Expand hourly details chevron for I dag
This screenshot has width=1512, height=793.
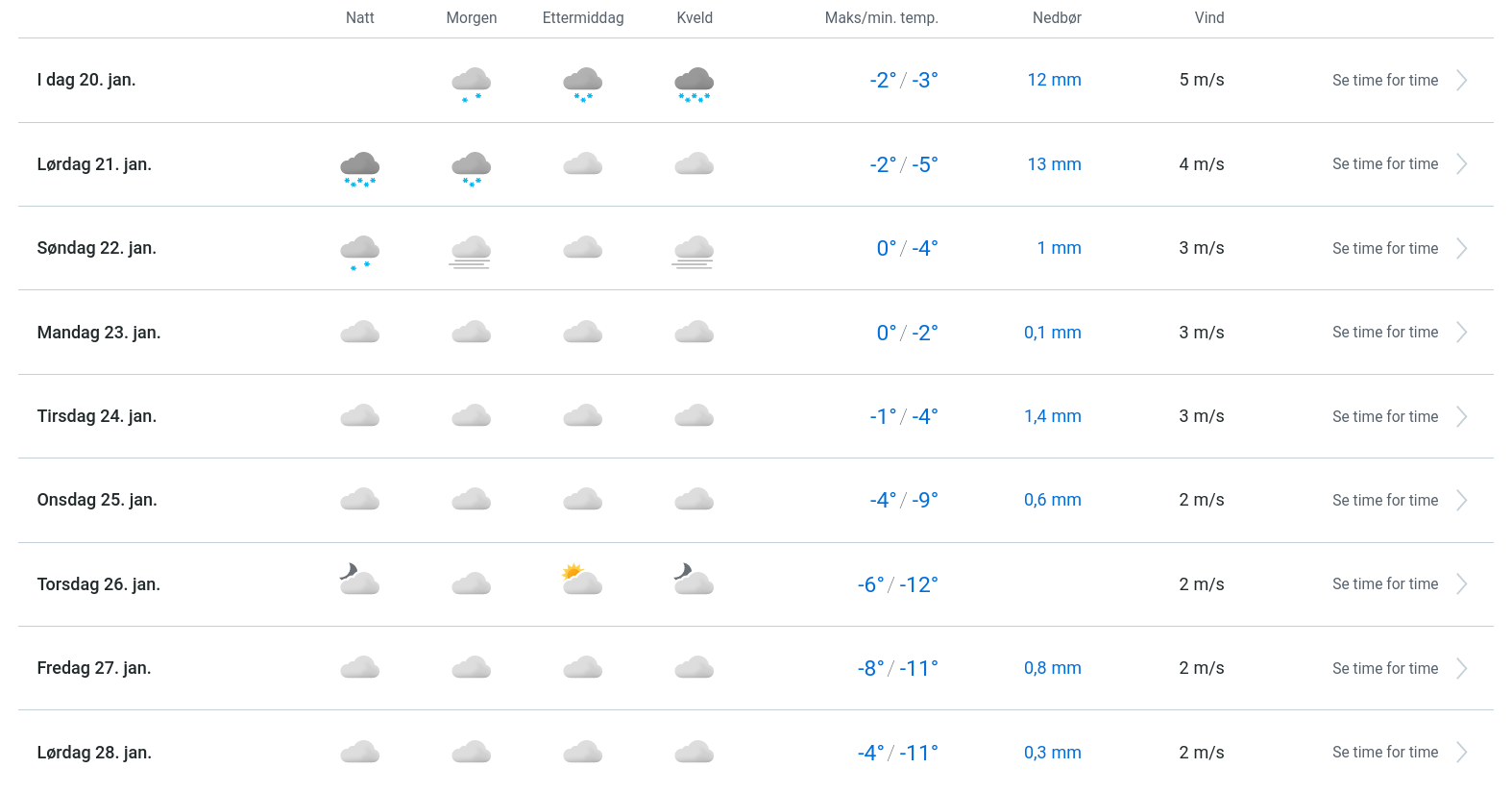tap(1461, 81)
